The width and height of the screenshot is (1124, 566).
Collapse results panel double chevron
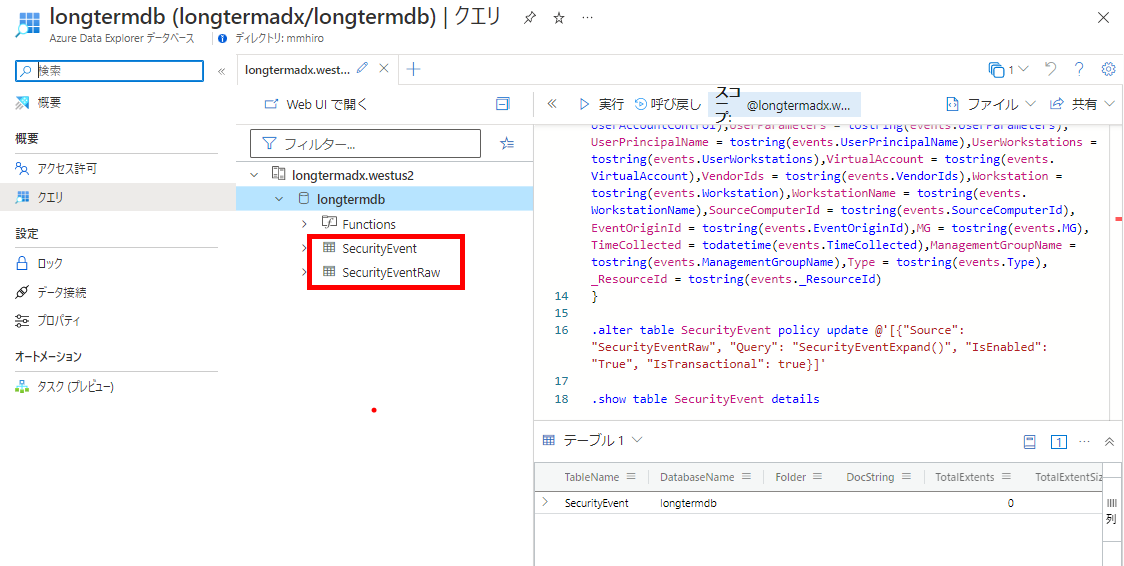point(1109,441)
